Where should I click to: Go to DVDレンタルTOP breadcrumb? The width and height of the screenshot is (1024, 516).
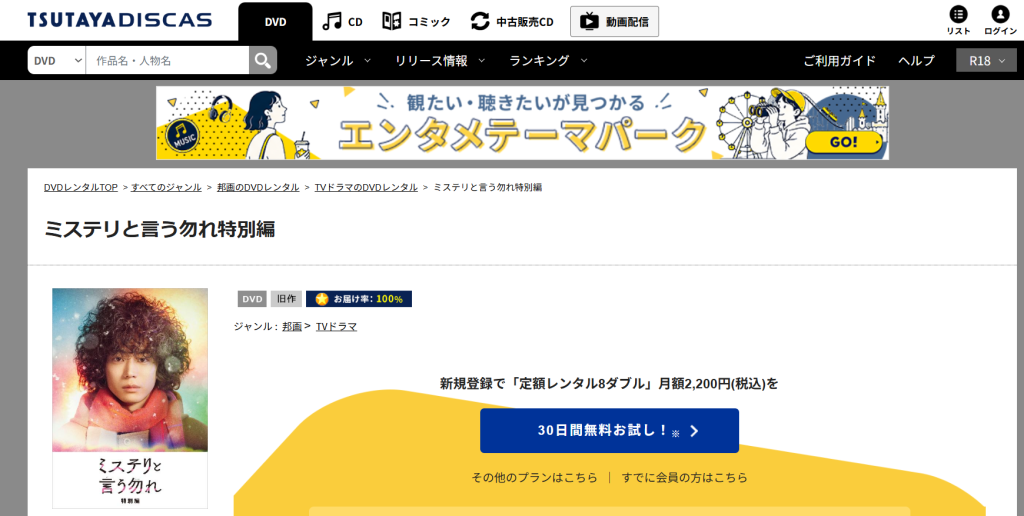click(x=81, y=187)
